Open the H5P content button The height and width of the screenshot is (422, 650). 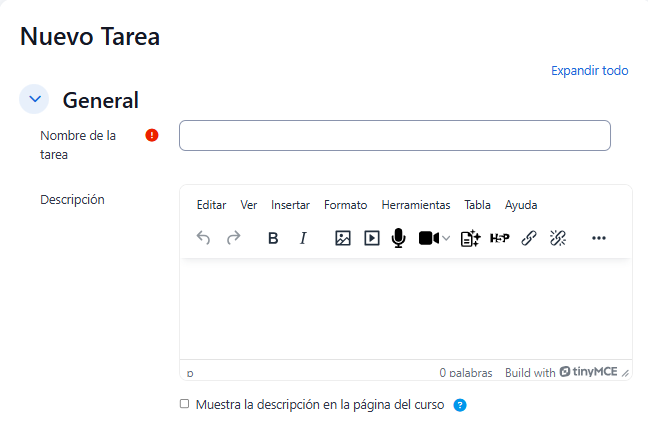click(500, 238)
